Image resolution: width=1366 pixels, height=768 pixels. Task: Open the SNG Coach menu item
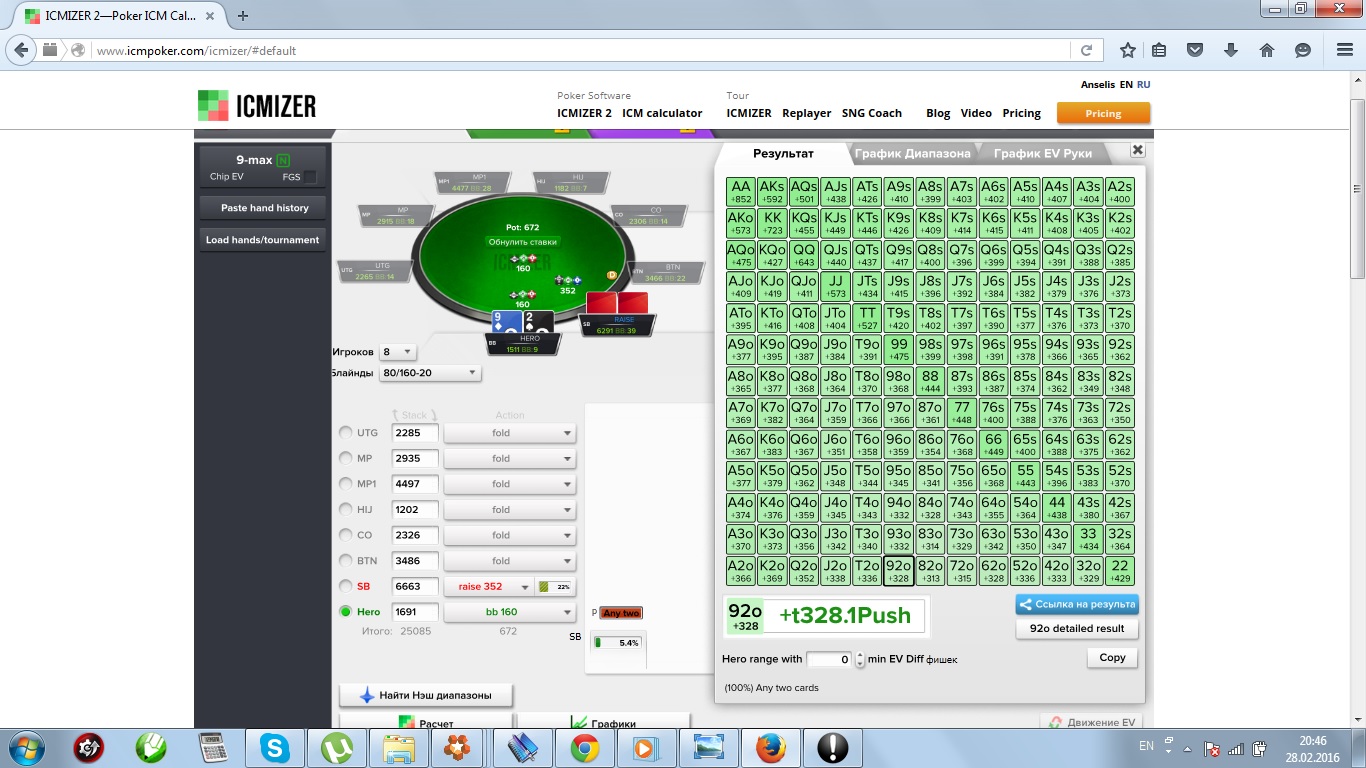tap(871, 113)
